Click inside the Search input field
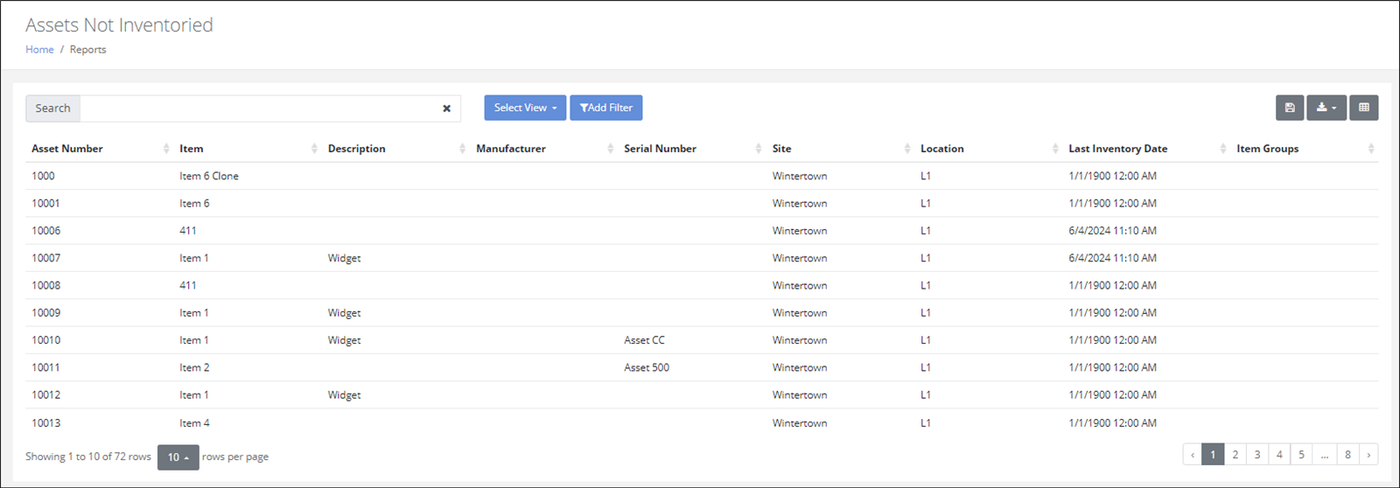Screen dimensions: 1400x488 260,108
